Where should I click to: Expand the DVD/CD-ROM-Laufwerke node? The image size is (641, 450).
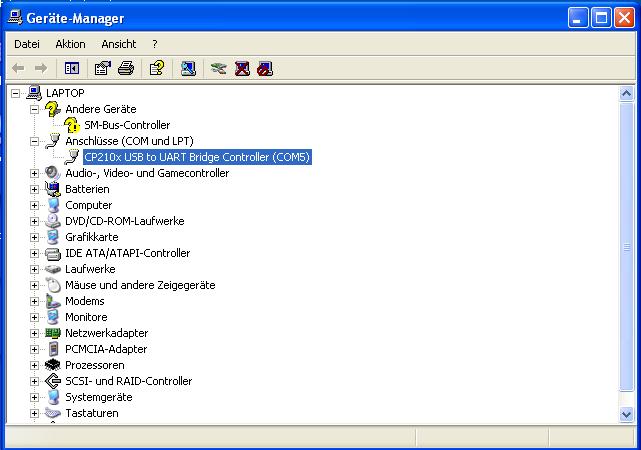[x=34, y=222]
